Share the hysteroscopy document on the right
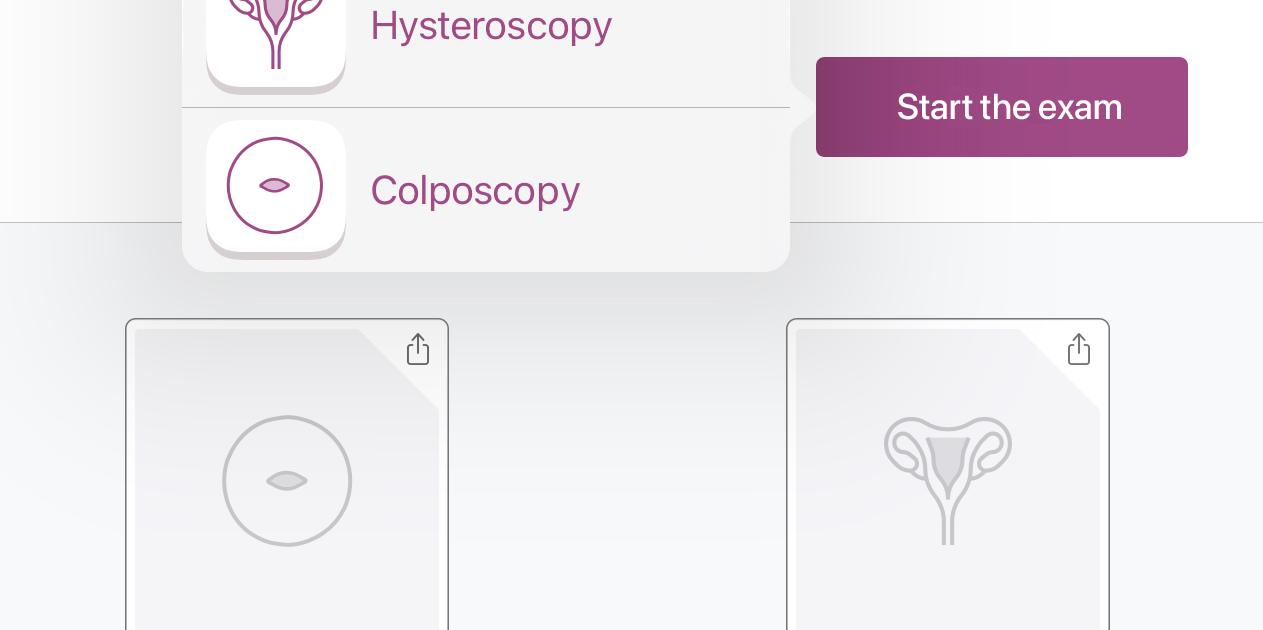This screenshot has height=630, width=1263. pos(1078,349)
